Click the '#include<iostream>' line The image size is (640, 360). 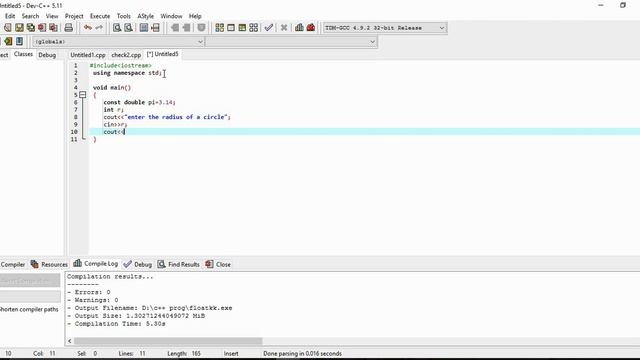[120, 65]
